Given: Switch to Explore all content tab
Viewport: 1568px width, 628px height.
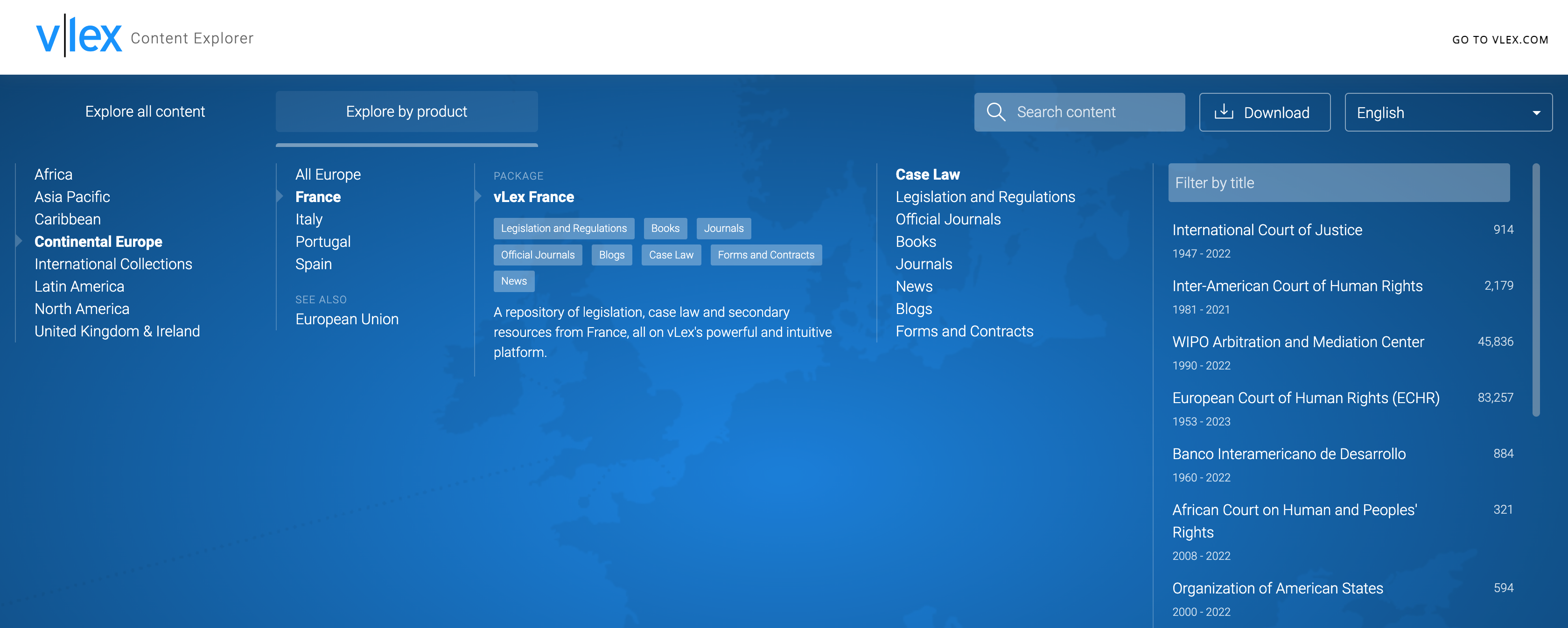Looking at the screenshot, I should [145, 112].
